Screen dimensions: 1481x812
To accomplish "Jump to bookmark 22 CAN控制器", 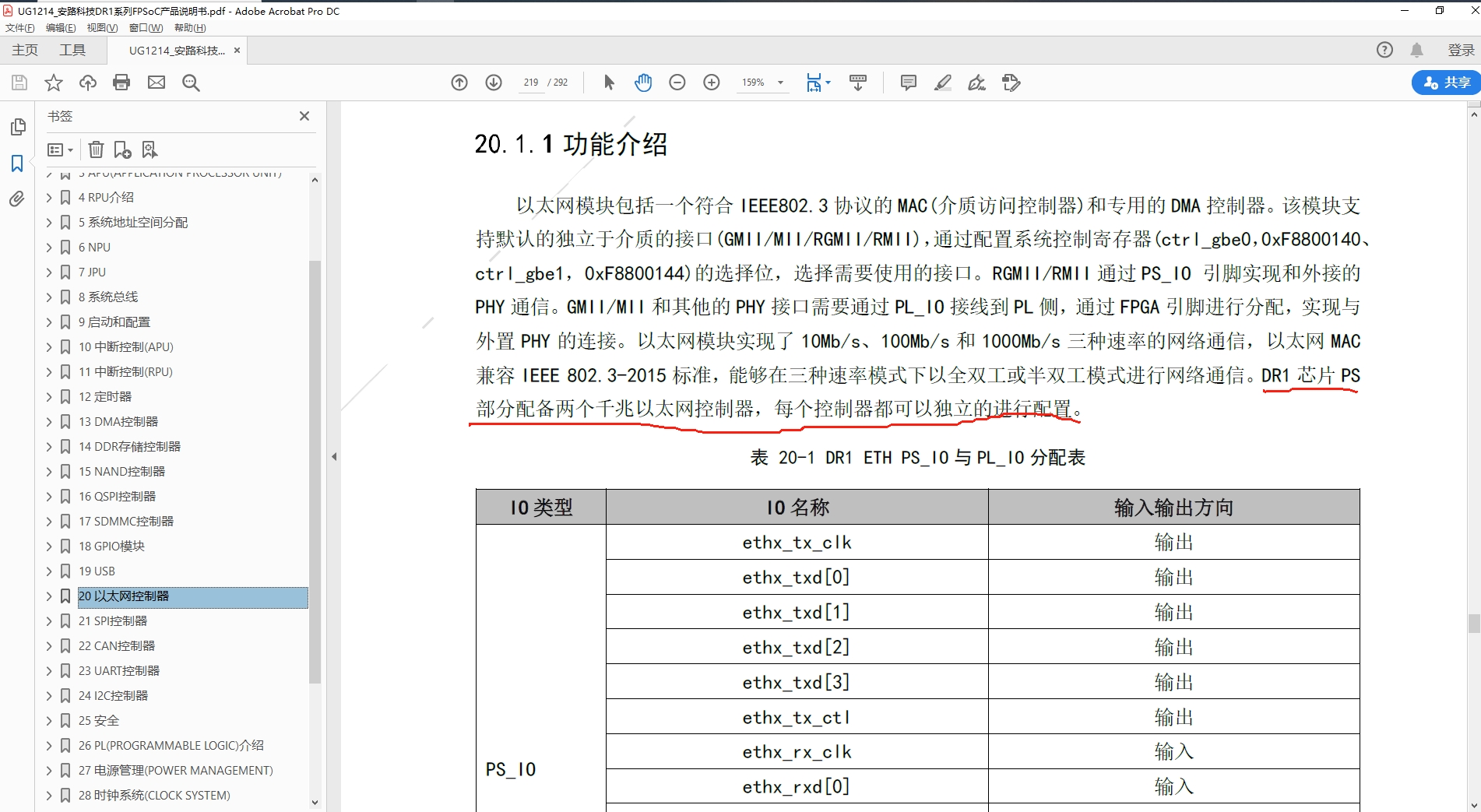I will tap(117, 646).
